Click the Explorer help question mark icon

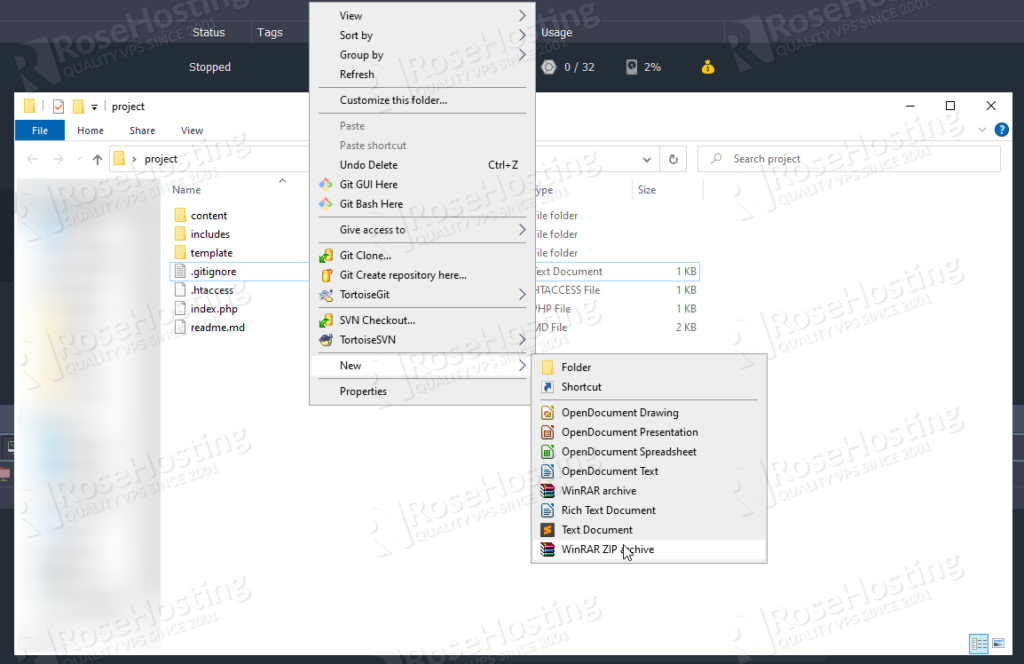(x=1001, y=130)
